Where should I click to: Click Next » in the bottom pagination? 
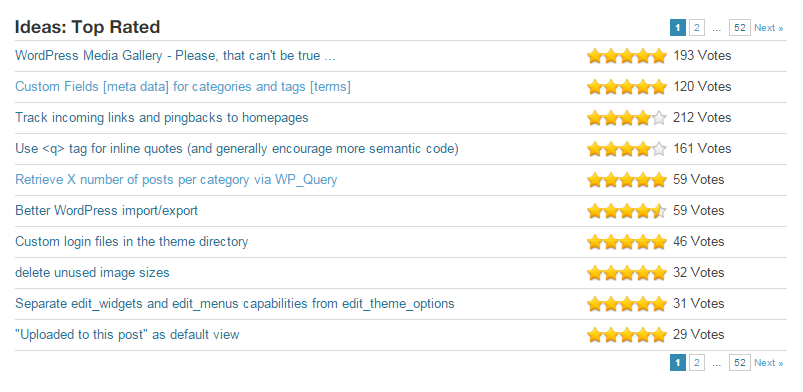[768, 363]
